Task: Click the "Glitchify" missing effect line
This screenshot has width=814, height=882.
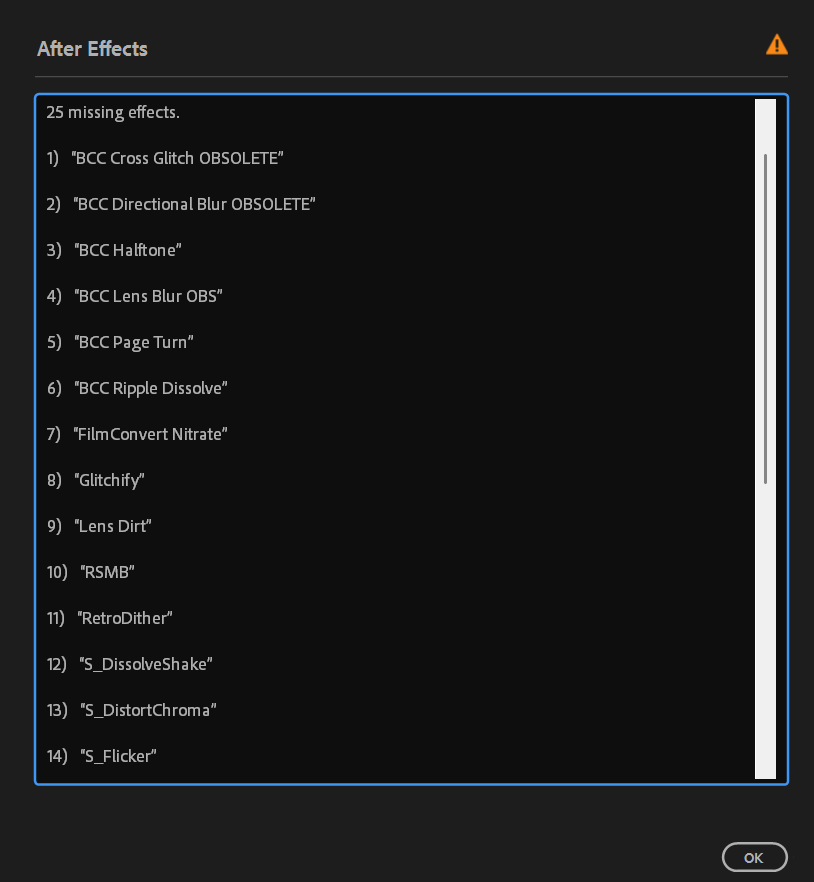Action: coord(109,480)
